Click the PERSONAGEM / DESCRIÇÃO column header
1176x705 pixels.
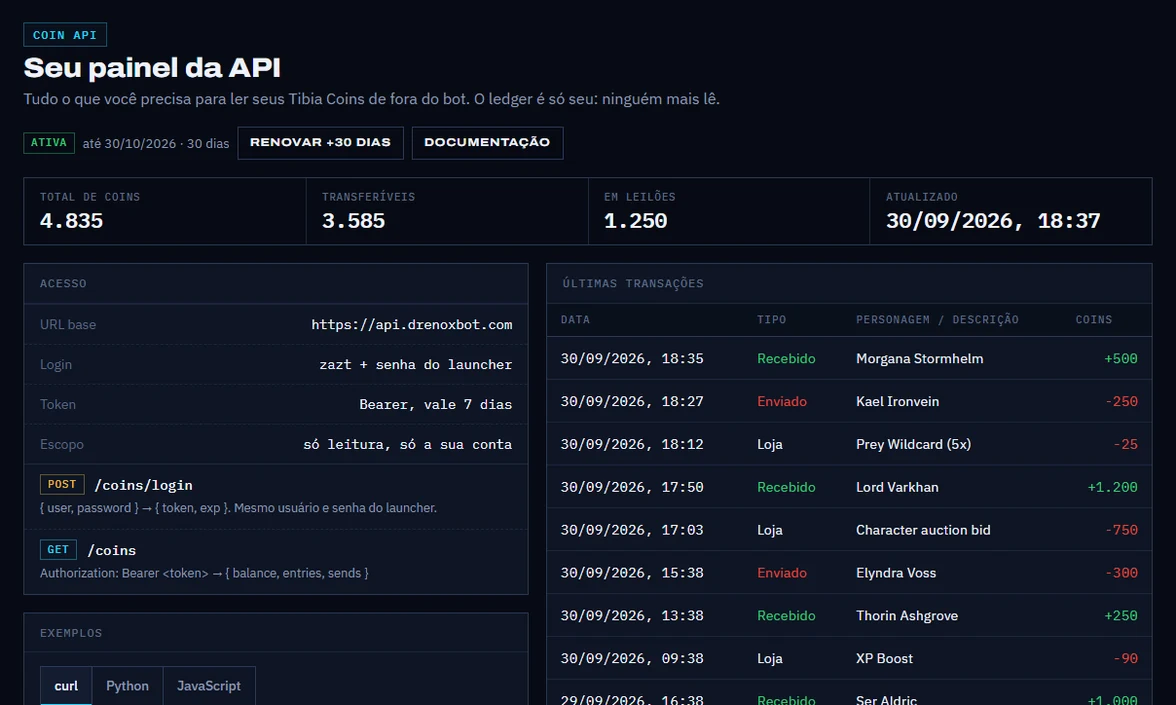[938, 320]
